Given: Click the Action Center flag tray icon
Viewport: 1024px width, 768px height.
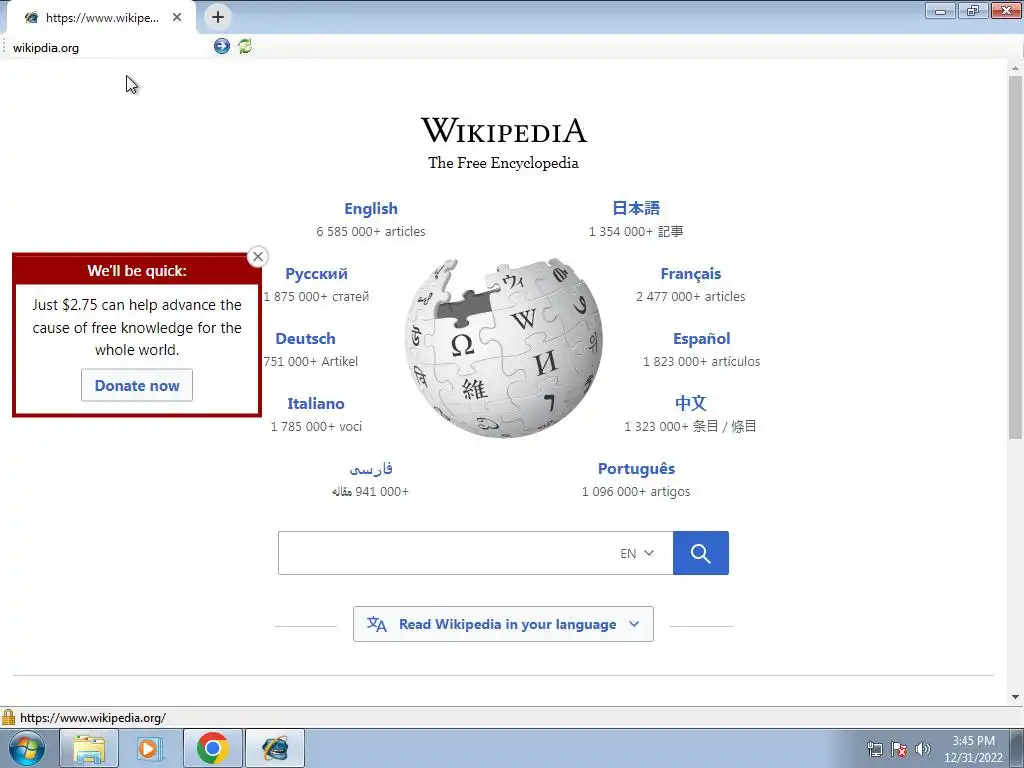Looking at the screenshot, I should tap(899, 749).
